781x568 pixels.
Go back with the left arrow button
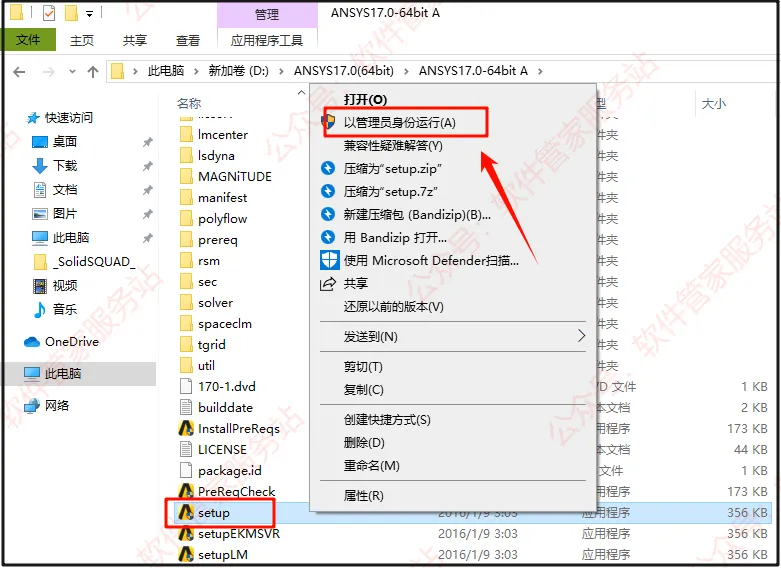pos(19,72)
